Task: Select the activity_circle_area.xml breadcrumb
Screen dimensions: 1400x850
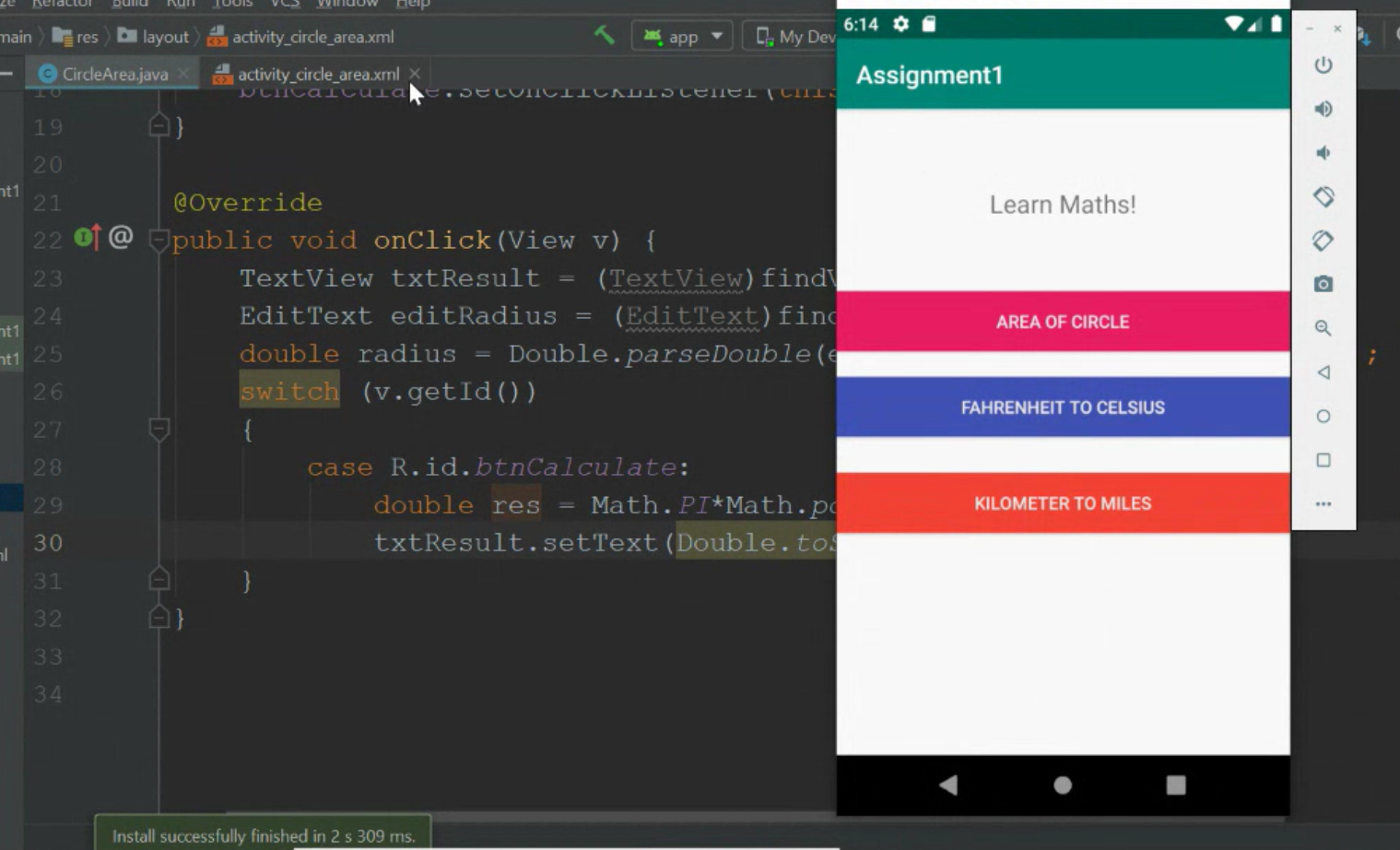Action: pyautogui.click(x=301, y=37)
